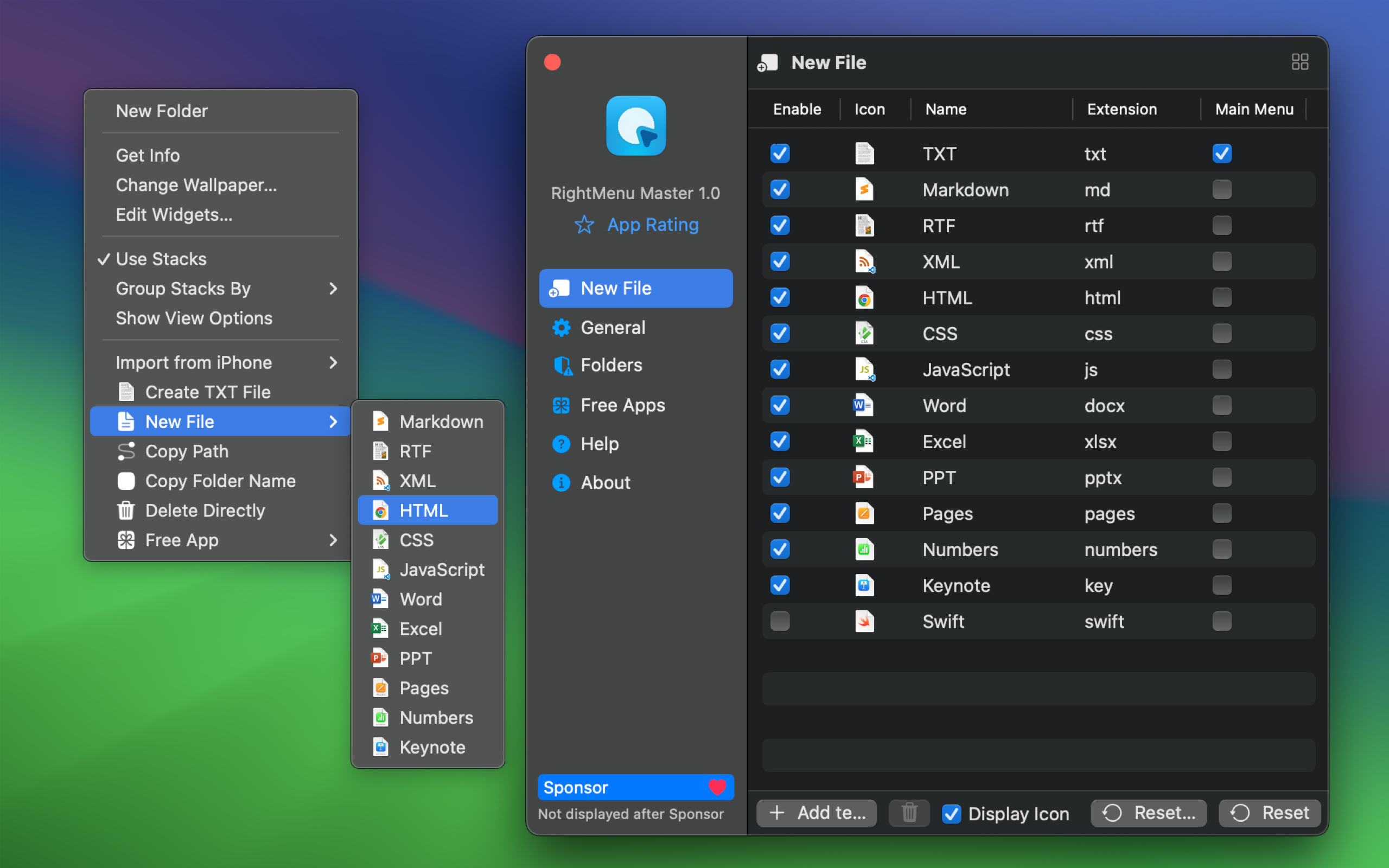This screenshot has width=1389, height=868.
Task: Click the Pages icon in the table
Action: click(x=864, y=513)
